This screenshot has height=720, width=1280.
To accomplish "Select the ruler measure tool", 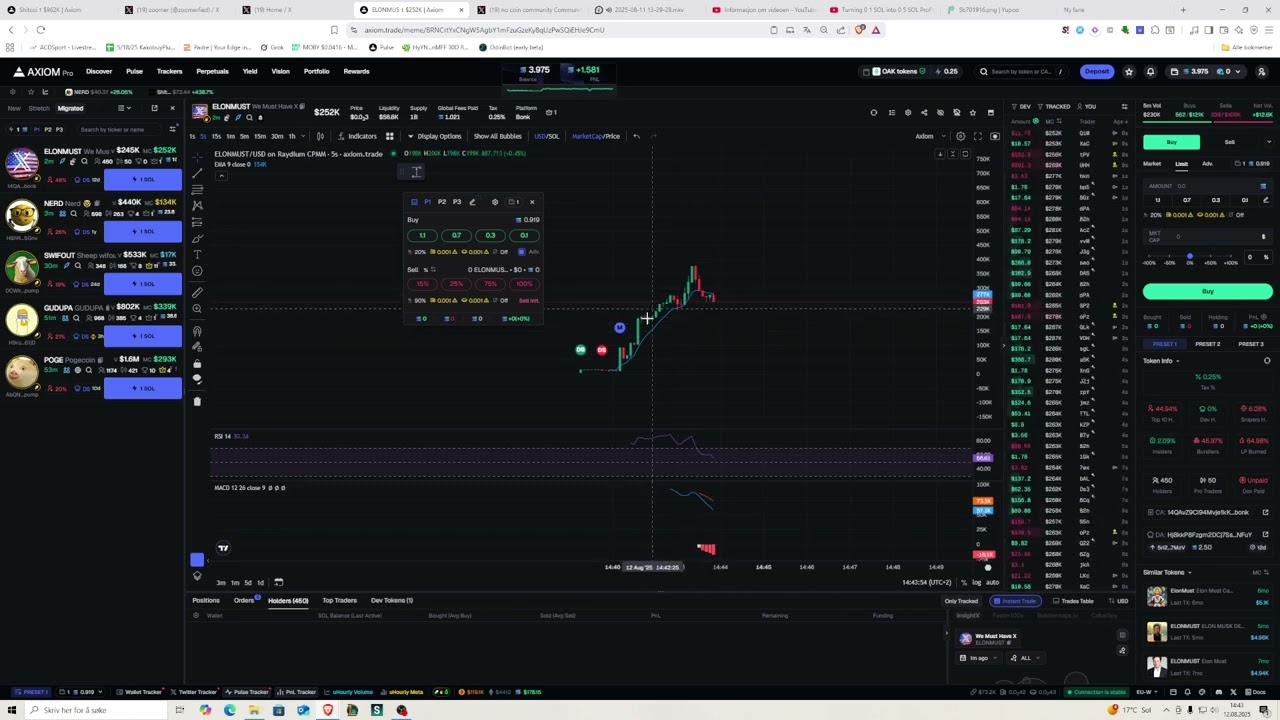I will pos(197,292).
